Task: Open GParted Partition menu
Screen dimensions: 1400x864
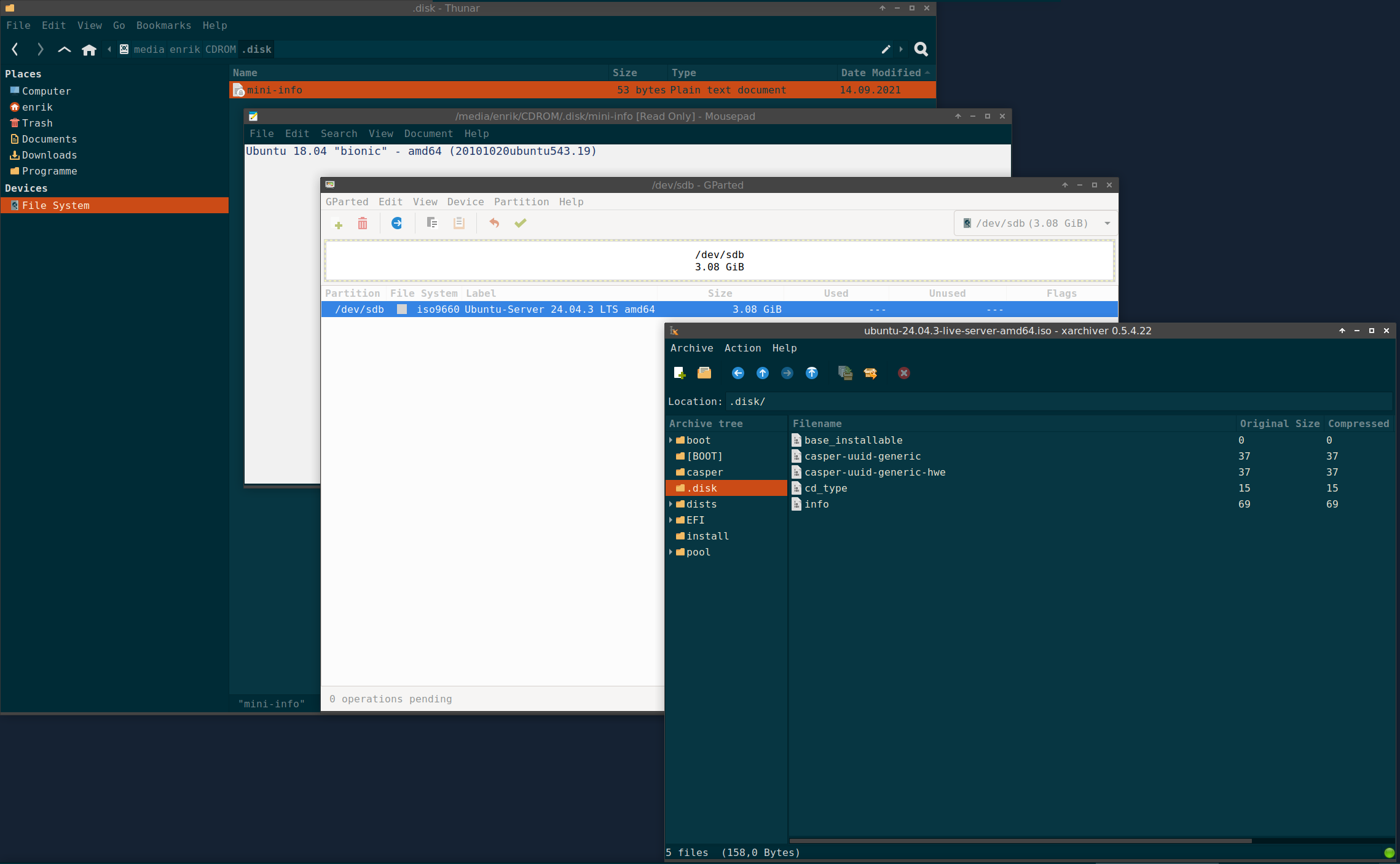Action: [521, 202]
